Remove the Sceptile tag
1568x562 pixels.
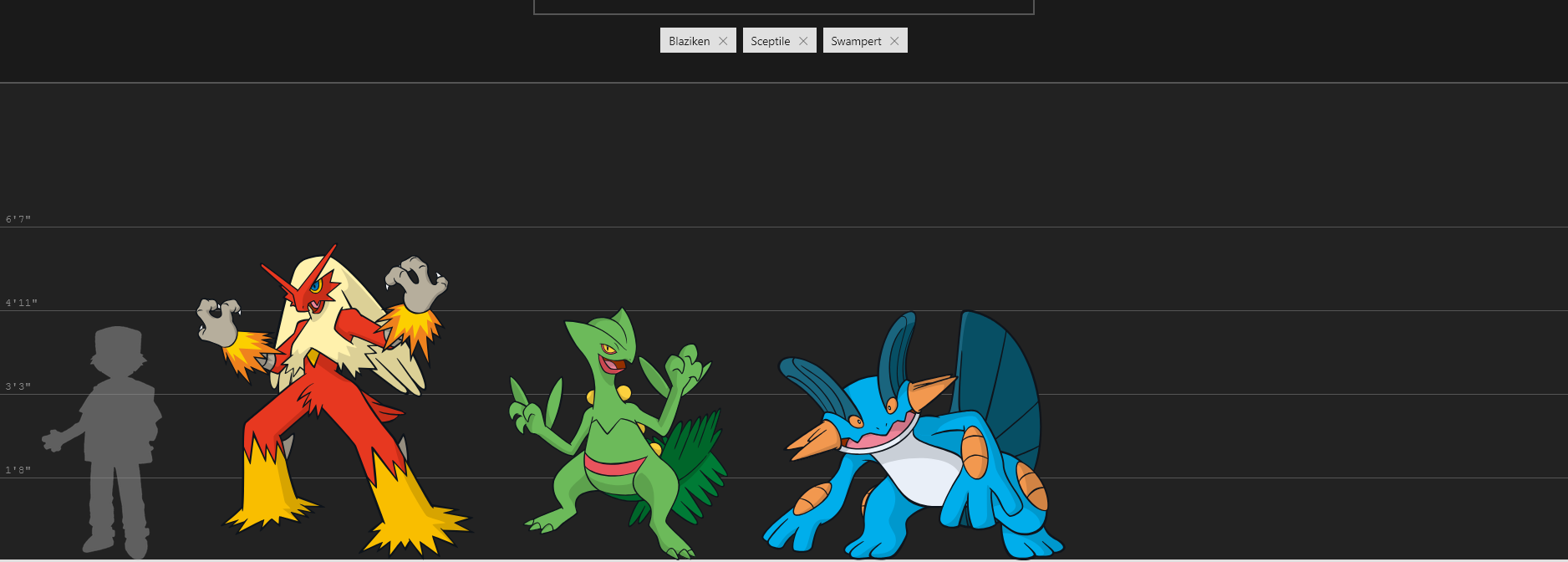click(x=803, y=41)
